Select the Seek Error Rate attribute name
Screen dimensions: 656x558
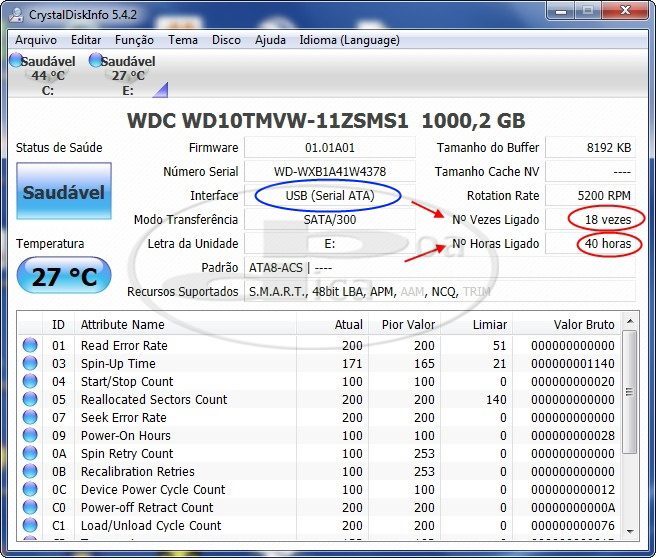click(123, 417)
